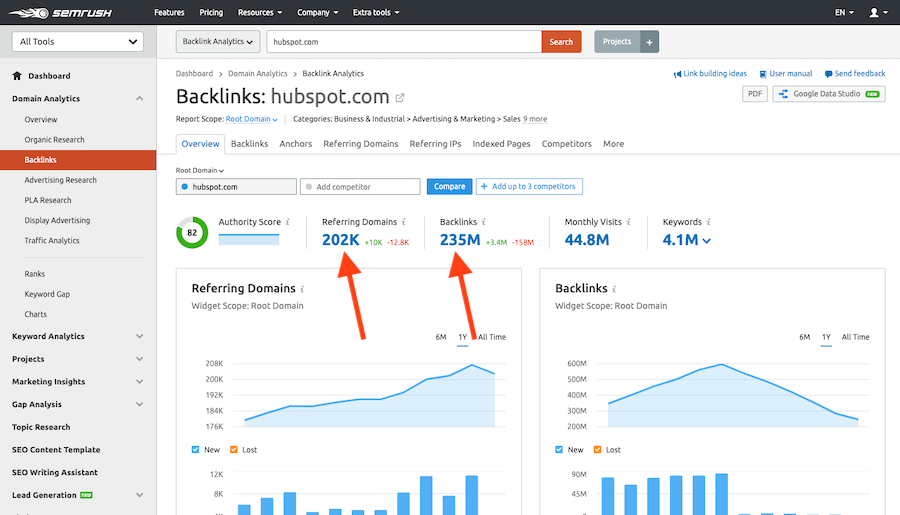
Task: Open Google Data Studio button
Action: pos(829,94)
